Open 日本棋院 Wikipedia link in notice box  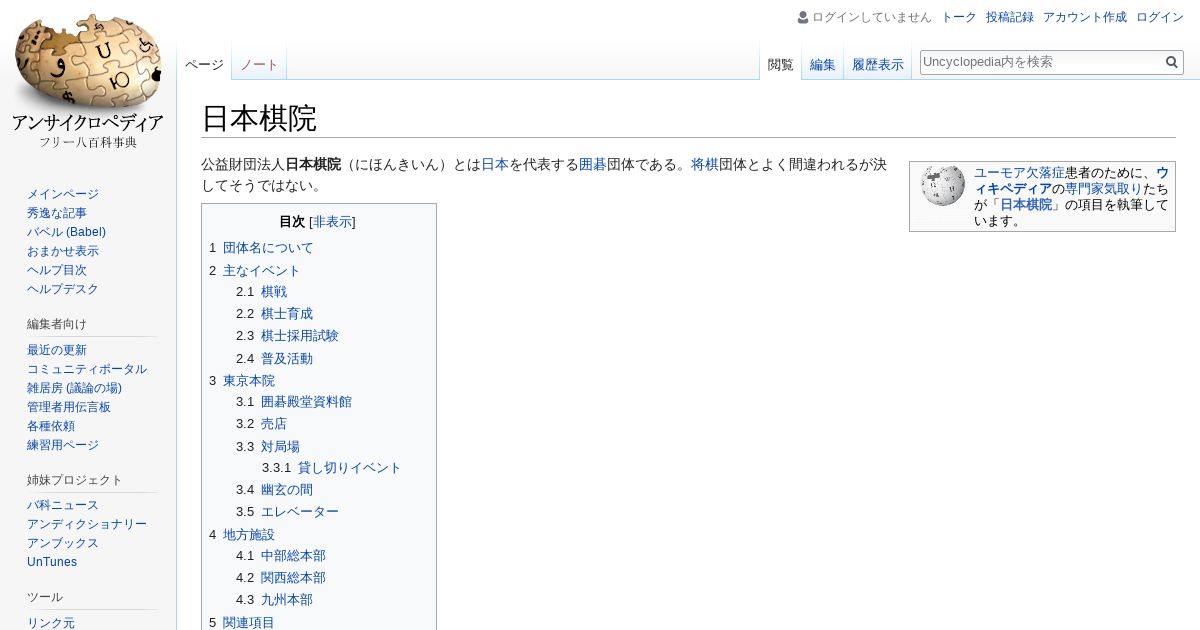pyautogui.click(x=1026, y=204)
